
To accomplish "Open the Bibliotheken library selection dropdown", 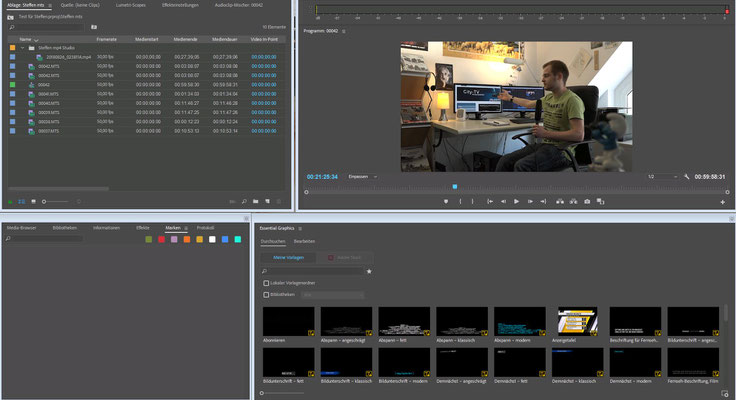I will [332, 295].
